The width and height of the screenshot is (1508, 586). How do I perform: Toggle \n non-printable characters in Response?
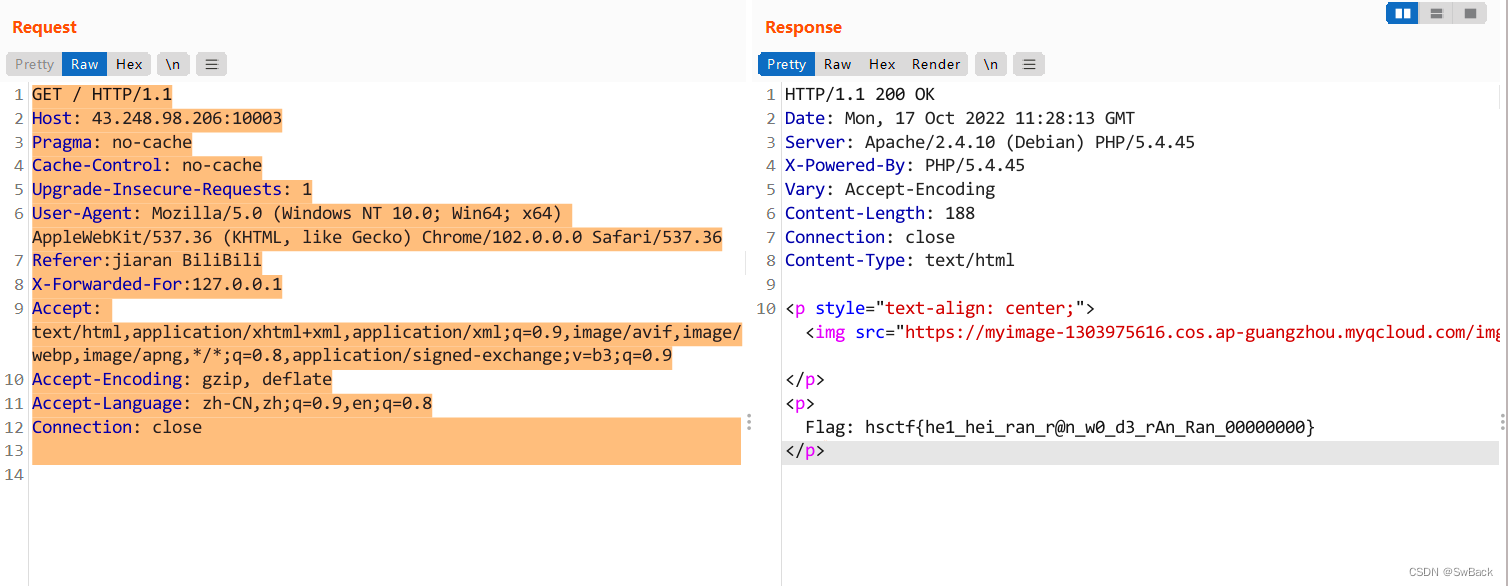(990, 64)
